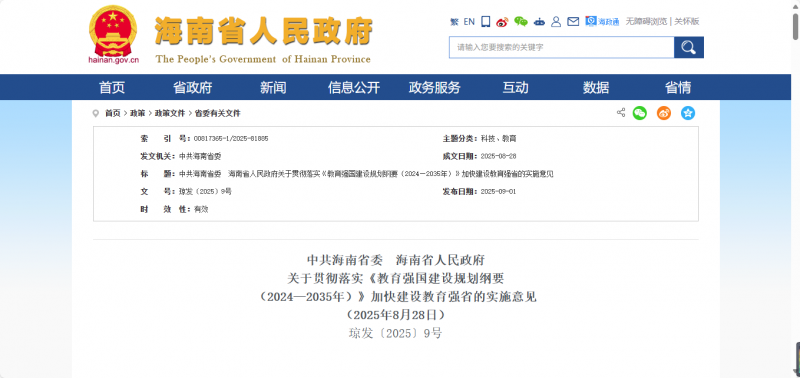Open the 海政通 app link
The image size is (800, 378).
pyautogui.click(x=602, y=21)
